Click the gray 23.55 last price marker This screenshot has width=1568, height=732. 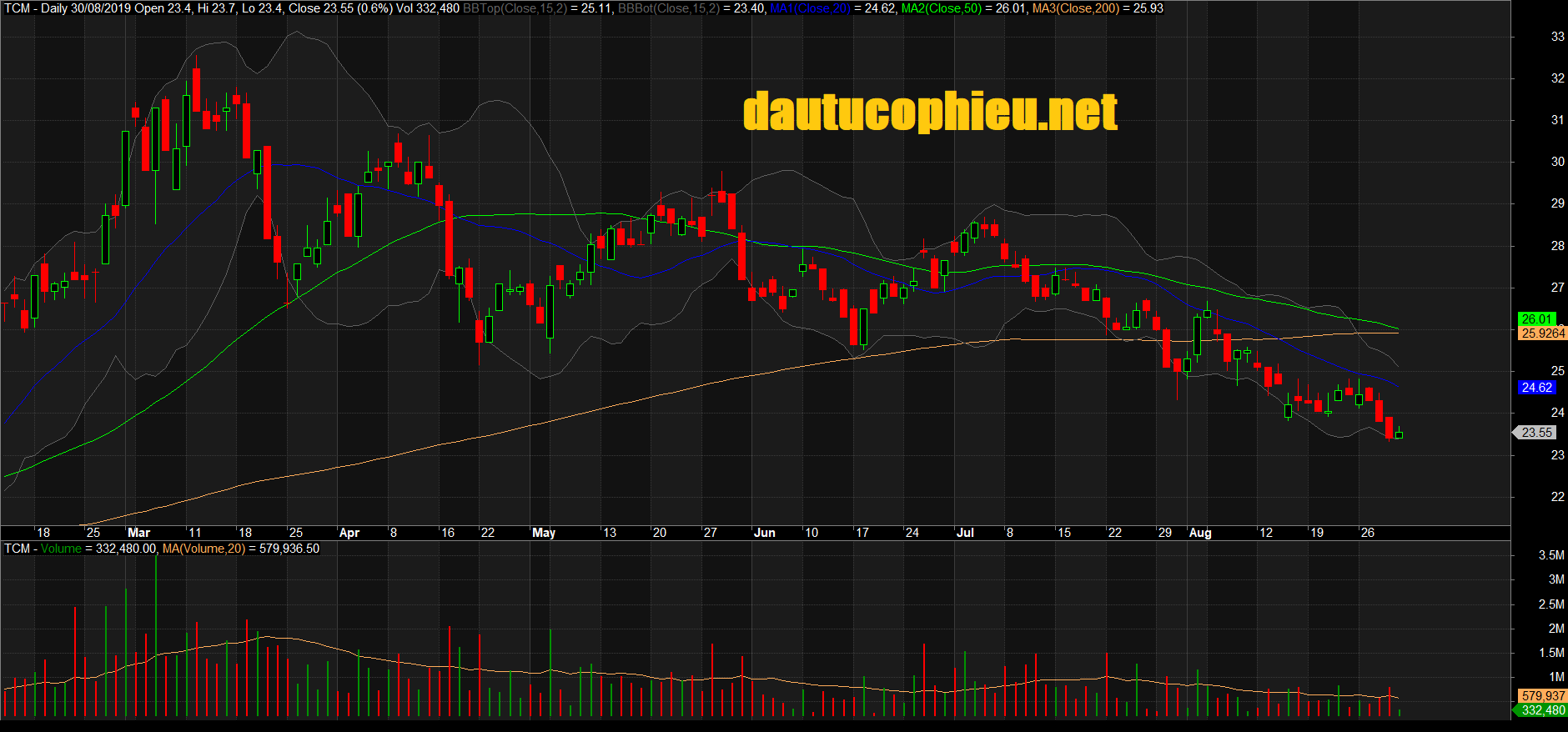(x=1536, y=433)
